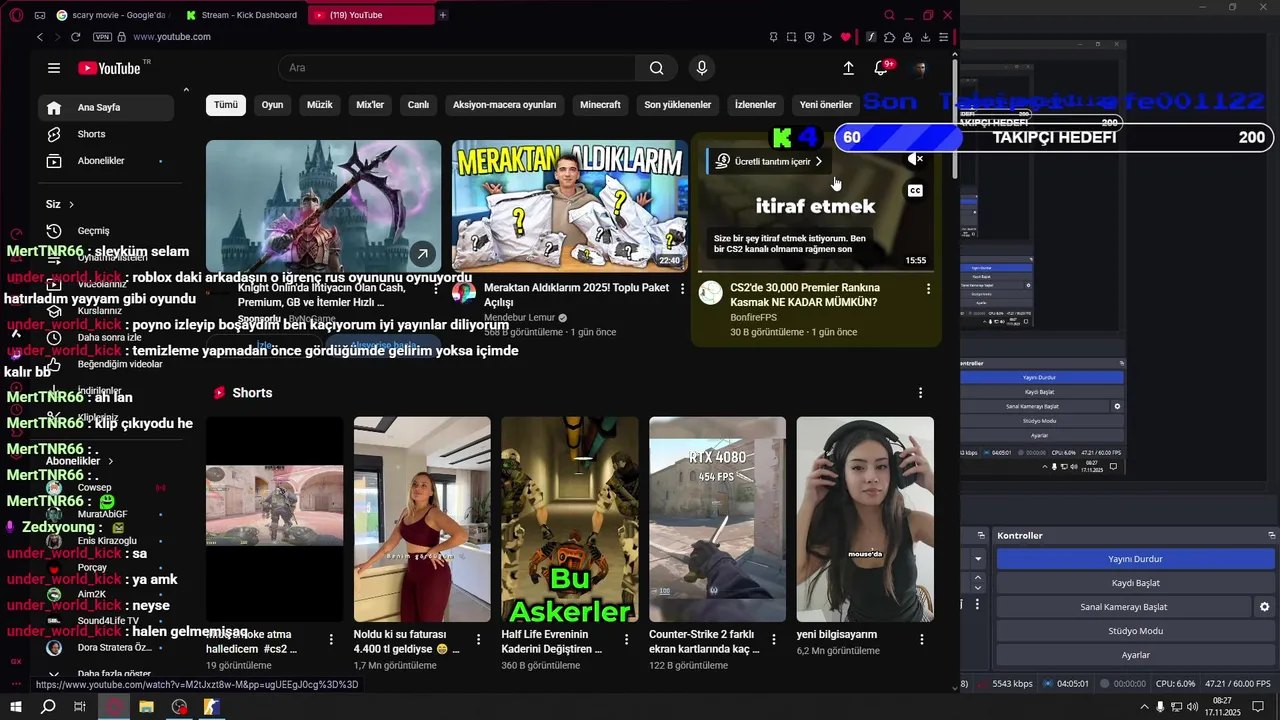Screen dimensions: 1280x720
Task: Open the Shorts section three-dot menu
Action: tap(920, 393)
